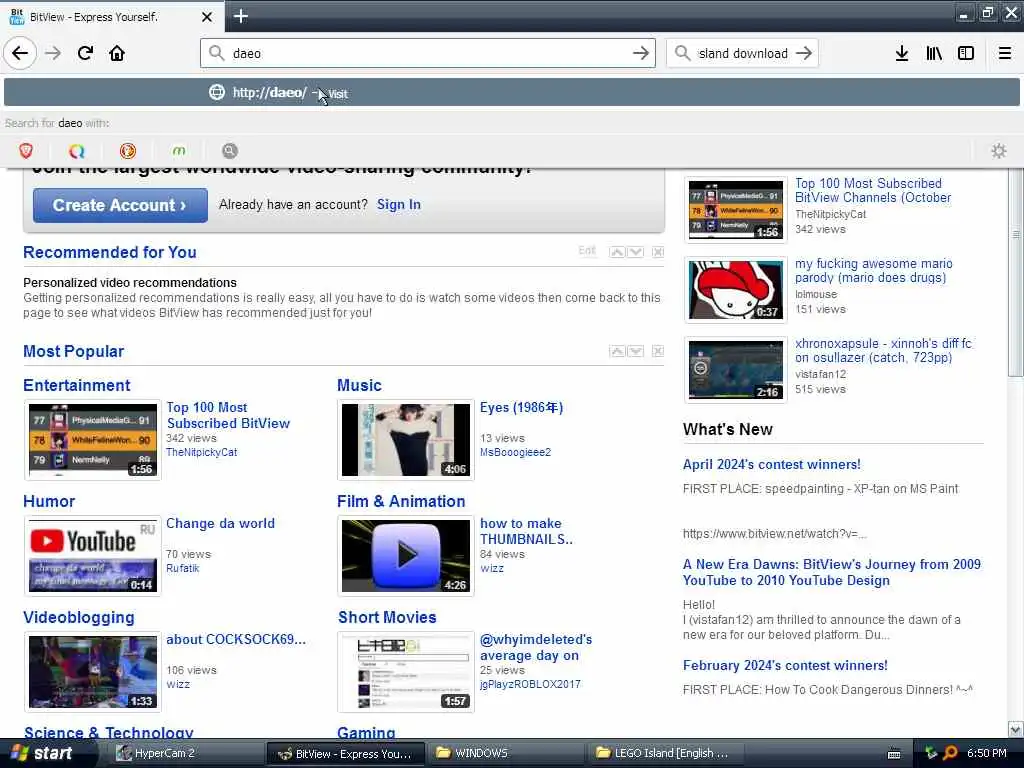This screenshot has width=1024, height=768.
Task: Click the address bar containing daeo
Action: pyautogui.click(x=428, y=53)
